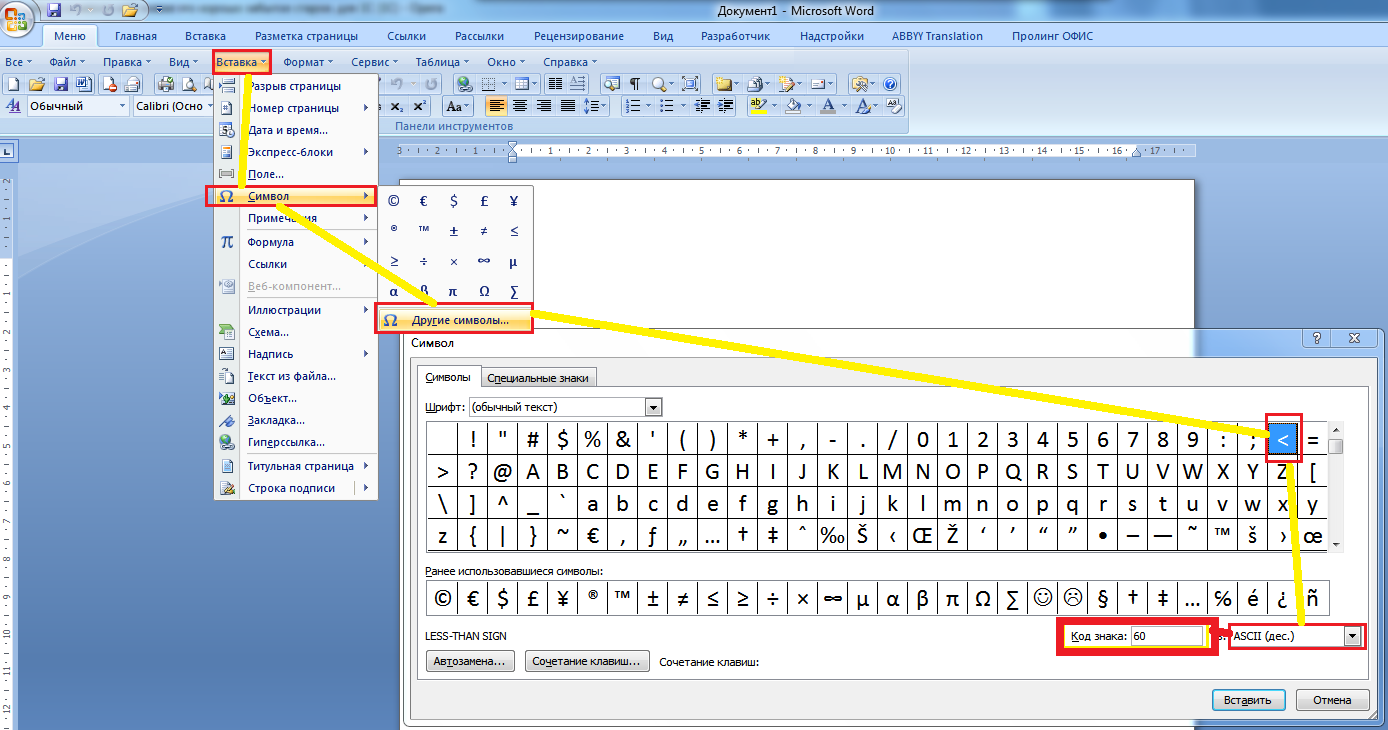Click the Insert hyperlink globe icon
The height and width of the screenshot is (730, 1388).
[x=464, y=84]
